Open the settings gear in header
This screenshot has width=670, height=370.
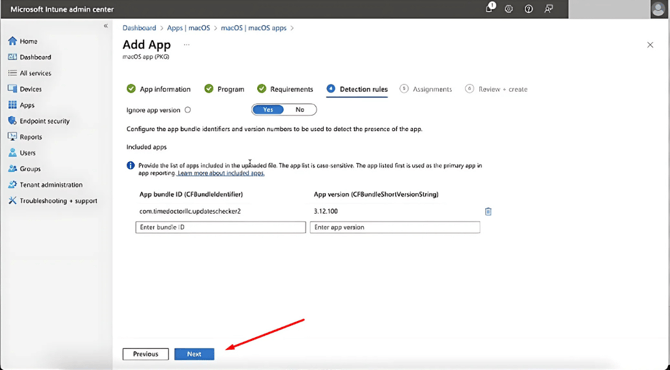point(508,9)
